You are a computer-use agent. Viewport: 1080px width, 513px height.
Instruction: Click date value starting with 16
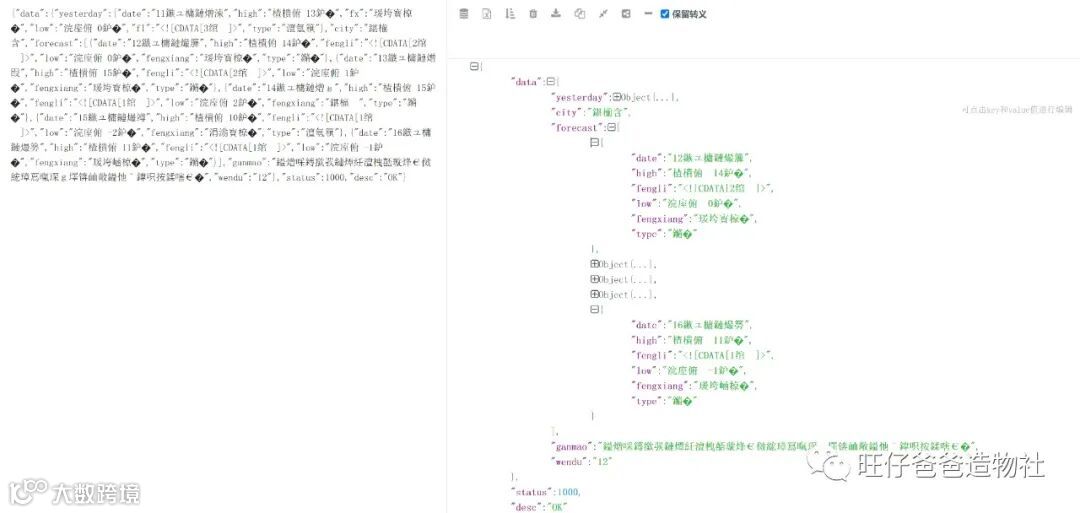(x=709, y=325)
